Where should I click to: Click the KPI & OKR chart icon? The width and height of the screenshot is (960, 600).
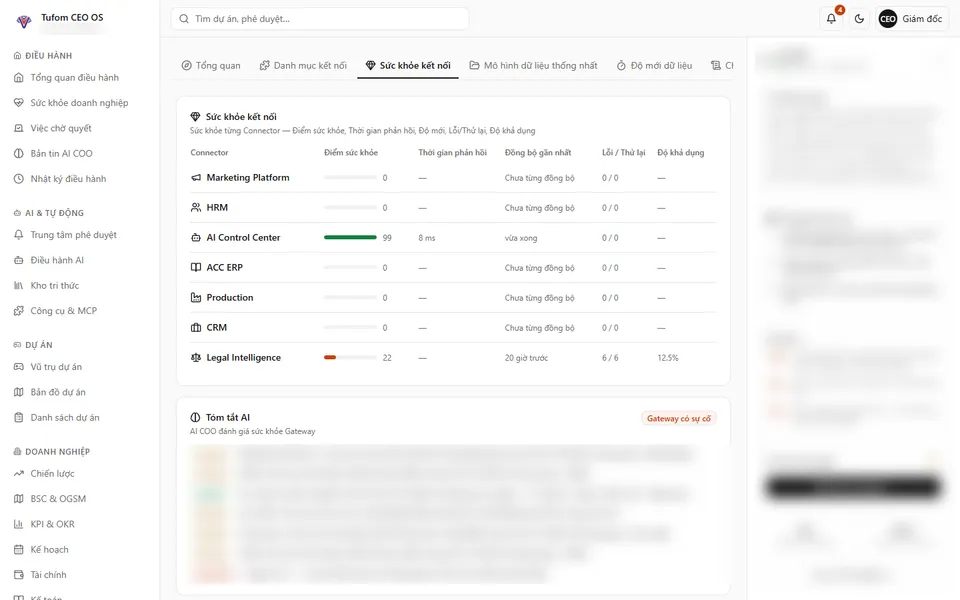coord(18,524)
